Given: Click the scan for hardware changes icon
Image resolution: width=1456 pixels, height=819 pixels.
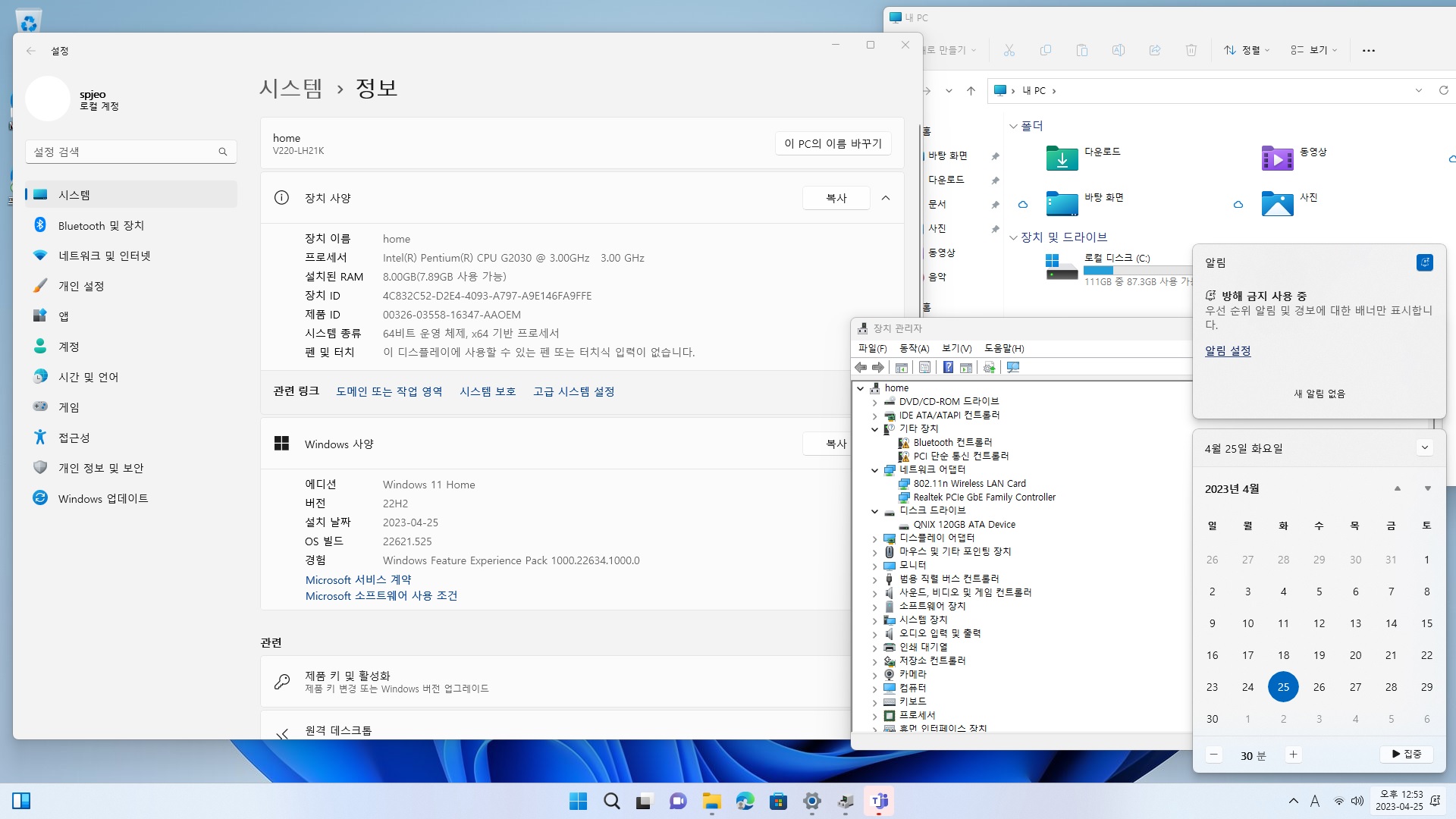Looking at the screenshot, I should [1013, 368].
